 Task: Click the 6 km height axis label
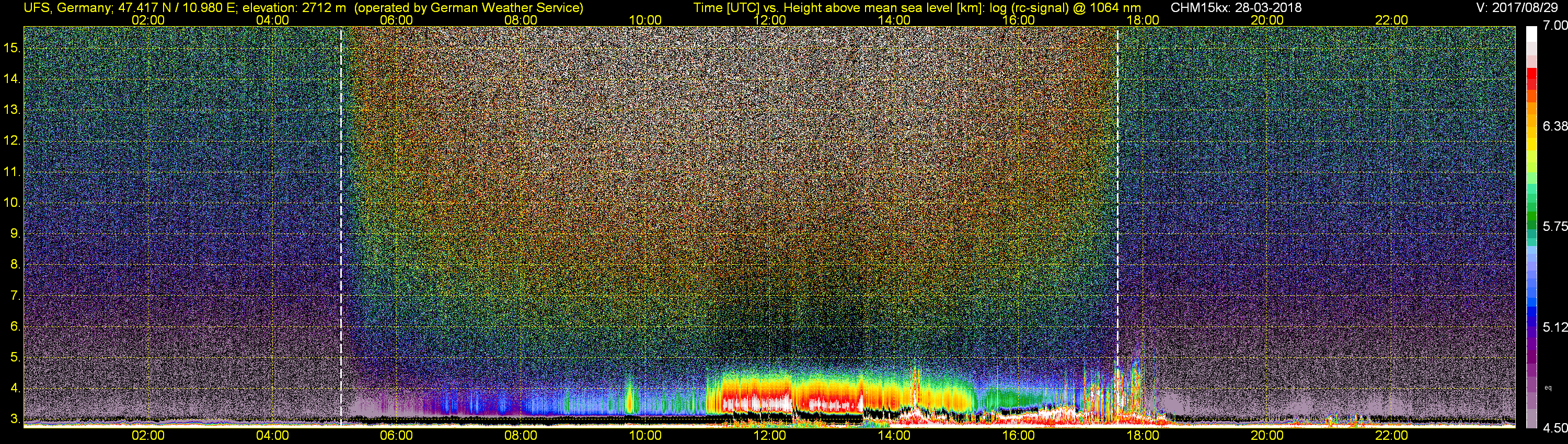click(15, 326)
